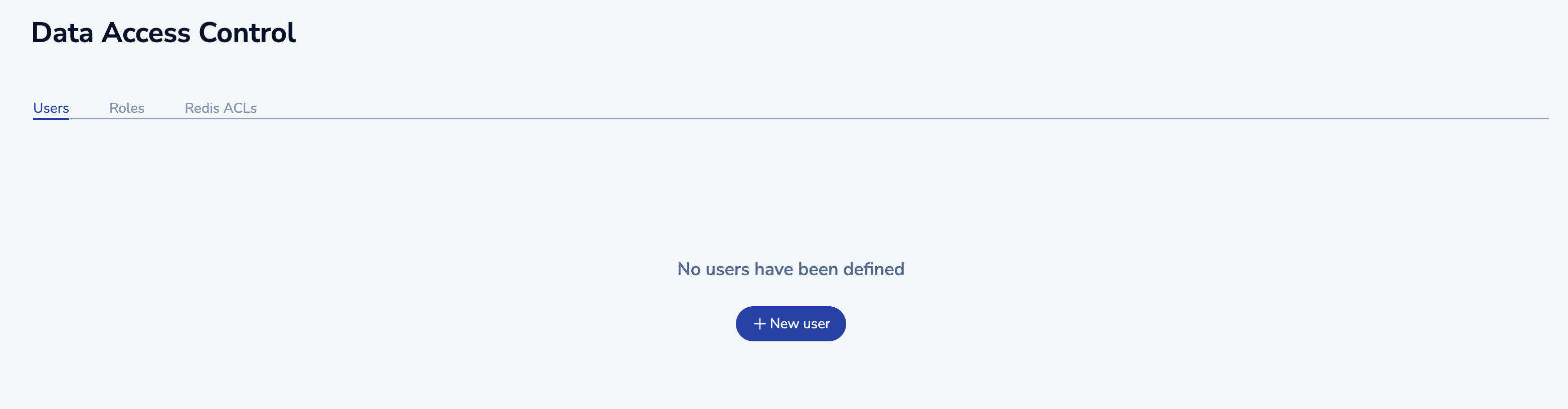Return to the Users tab
This screenshot has height=409, width=1568.
(51, 108)
